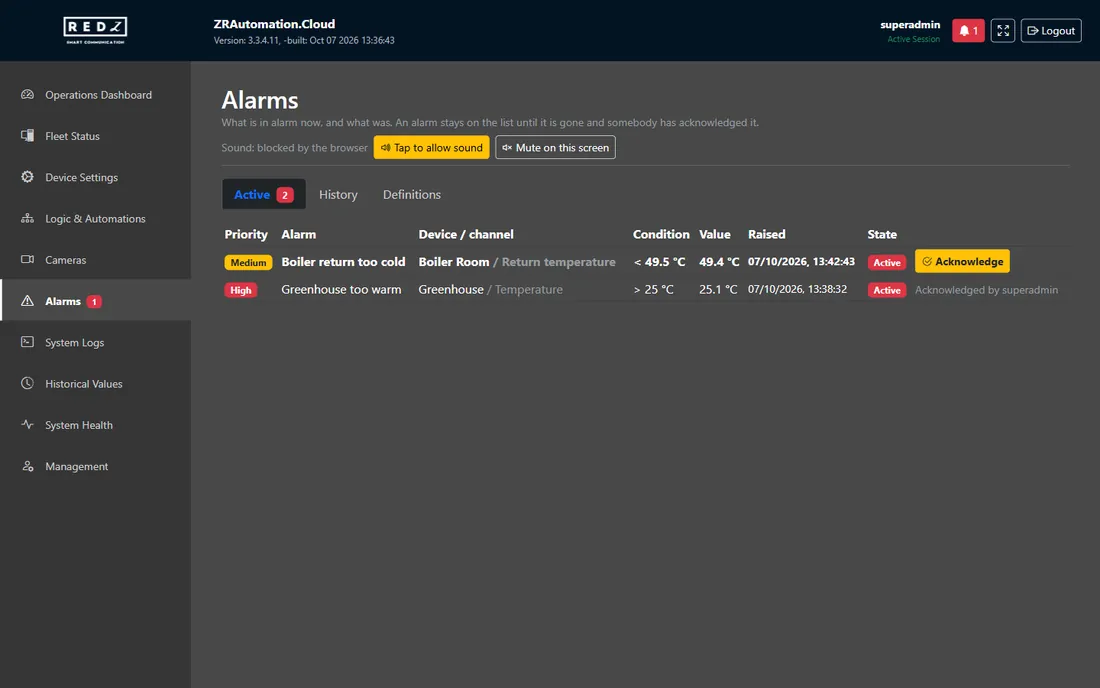Viewport: 1100px width, 688px height.
Task: Click the superadmin username
Action: (x=910, y=25)
